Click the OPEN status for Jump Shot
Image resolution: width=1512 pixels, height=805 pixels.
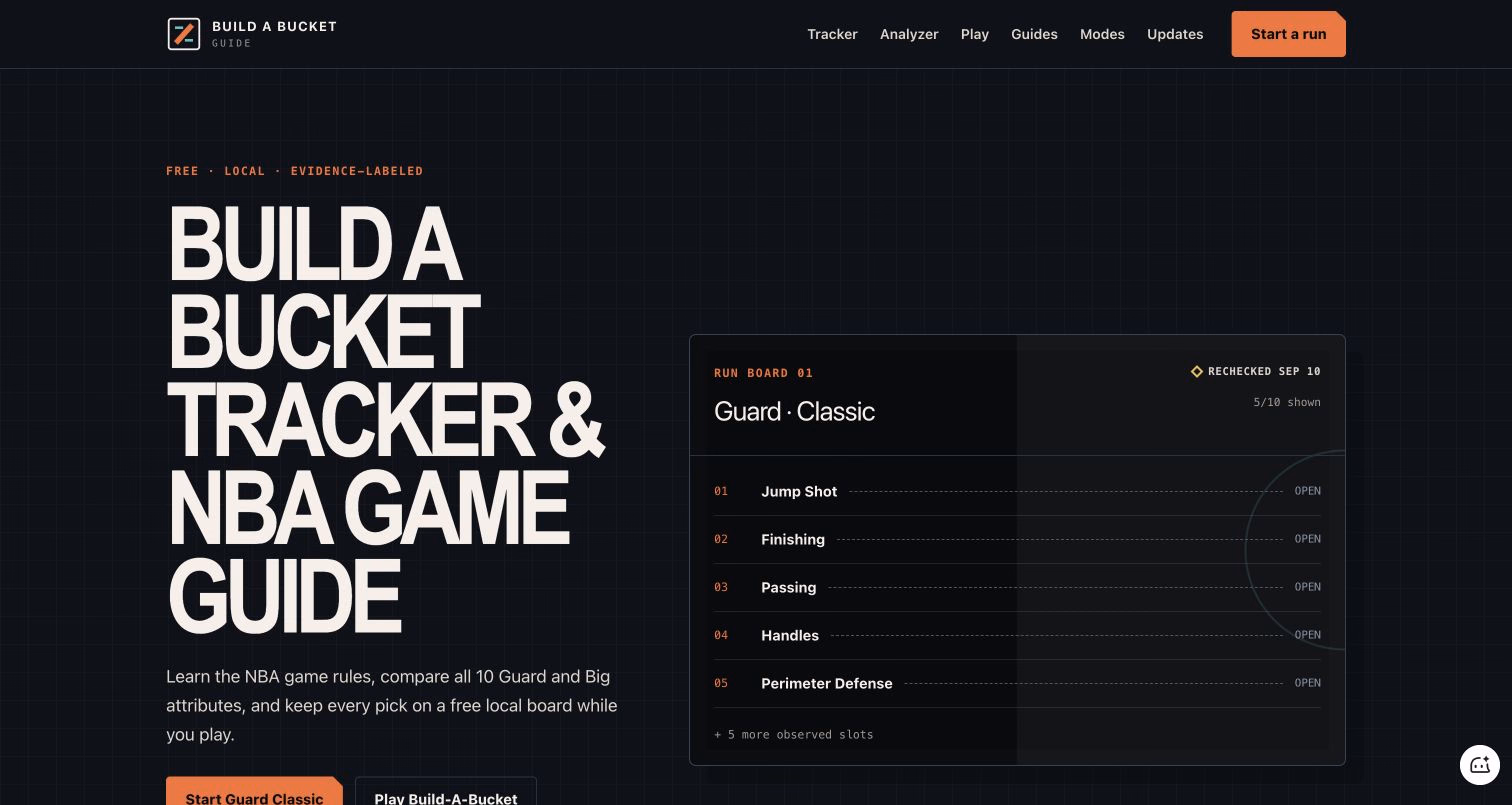click(x=1307, y=491)
